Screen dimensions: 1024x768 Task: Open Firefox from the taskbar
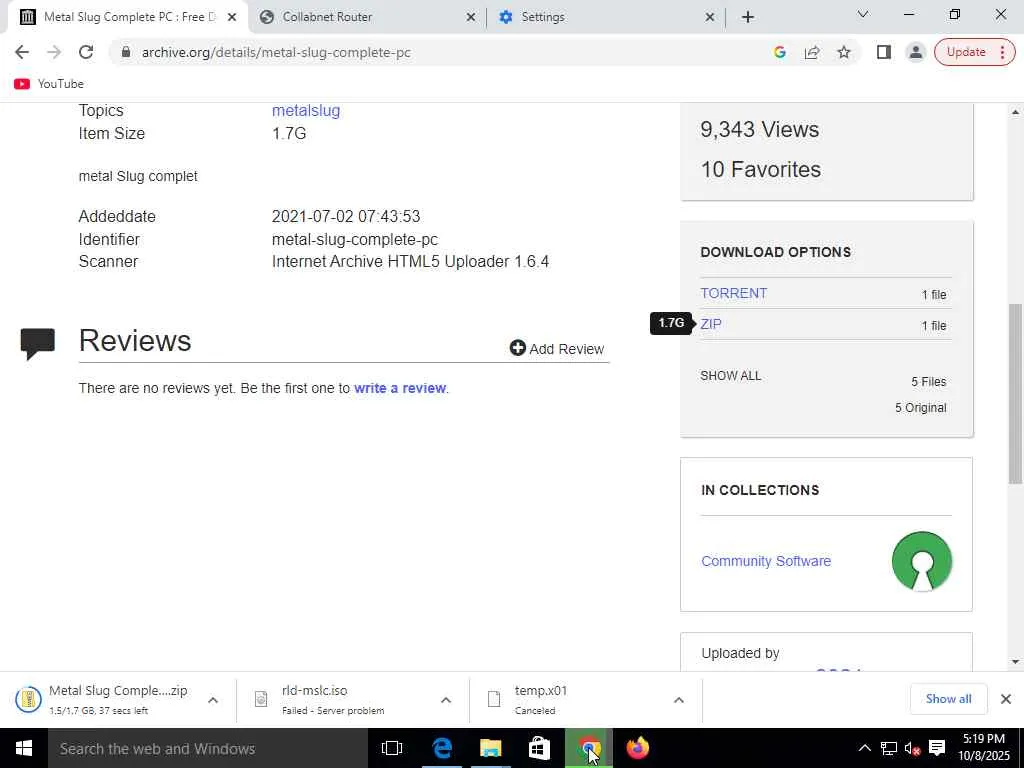tap(637, 748)
